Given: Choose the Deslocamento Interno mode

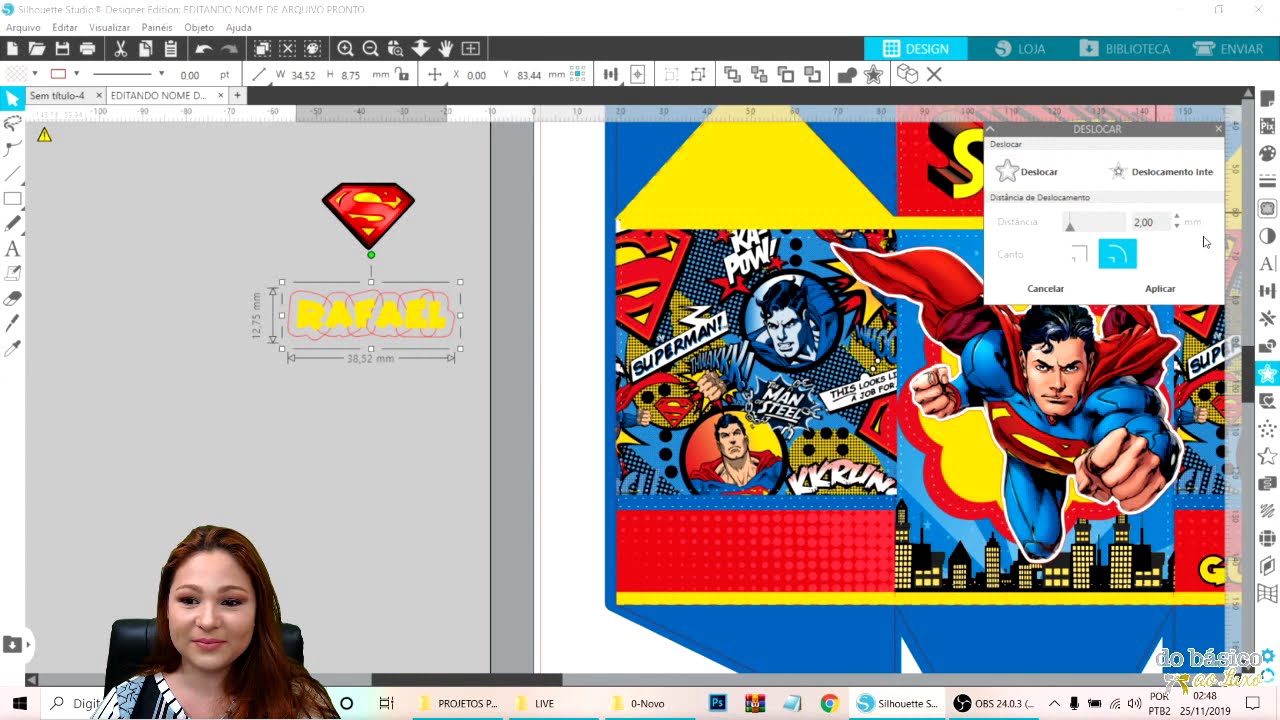Looking at the screenshot, I should coord(1160,172).
